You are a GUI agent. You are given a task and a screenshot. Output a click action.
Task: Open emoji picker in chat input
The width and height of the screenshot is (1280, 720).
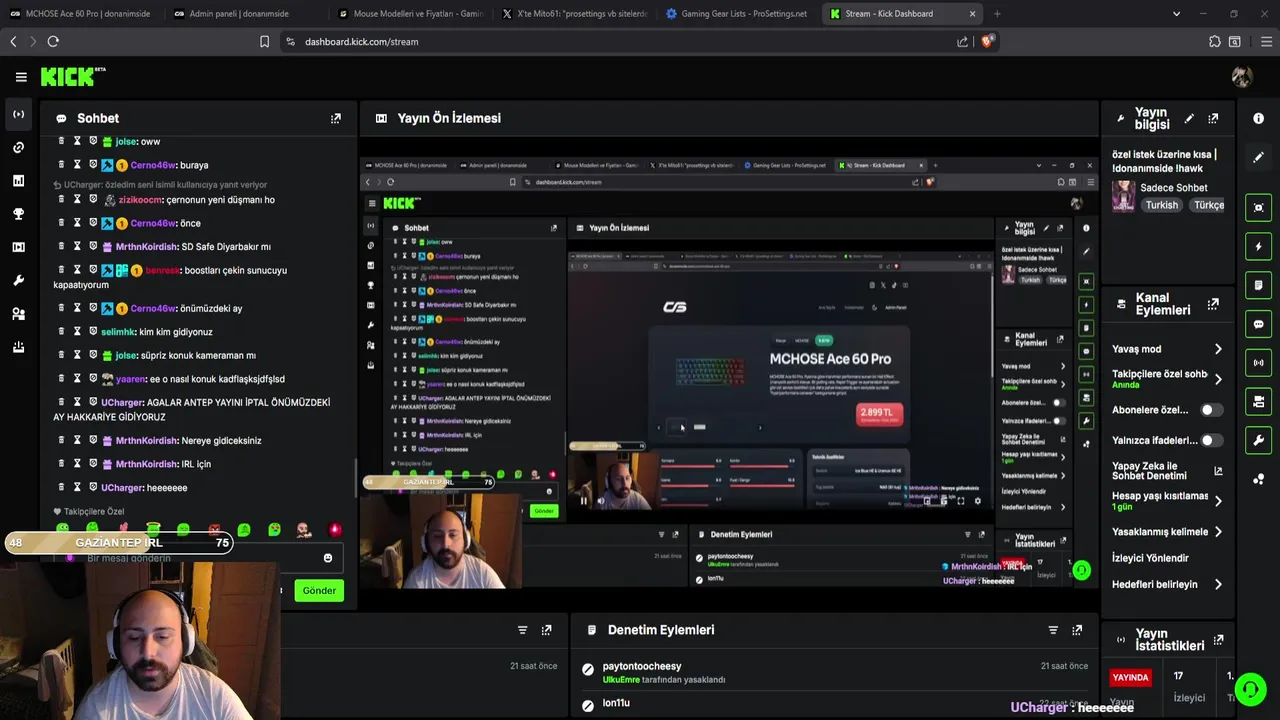point(327,558)
